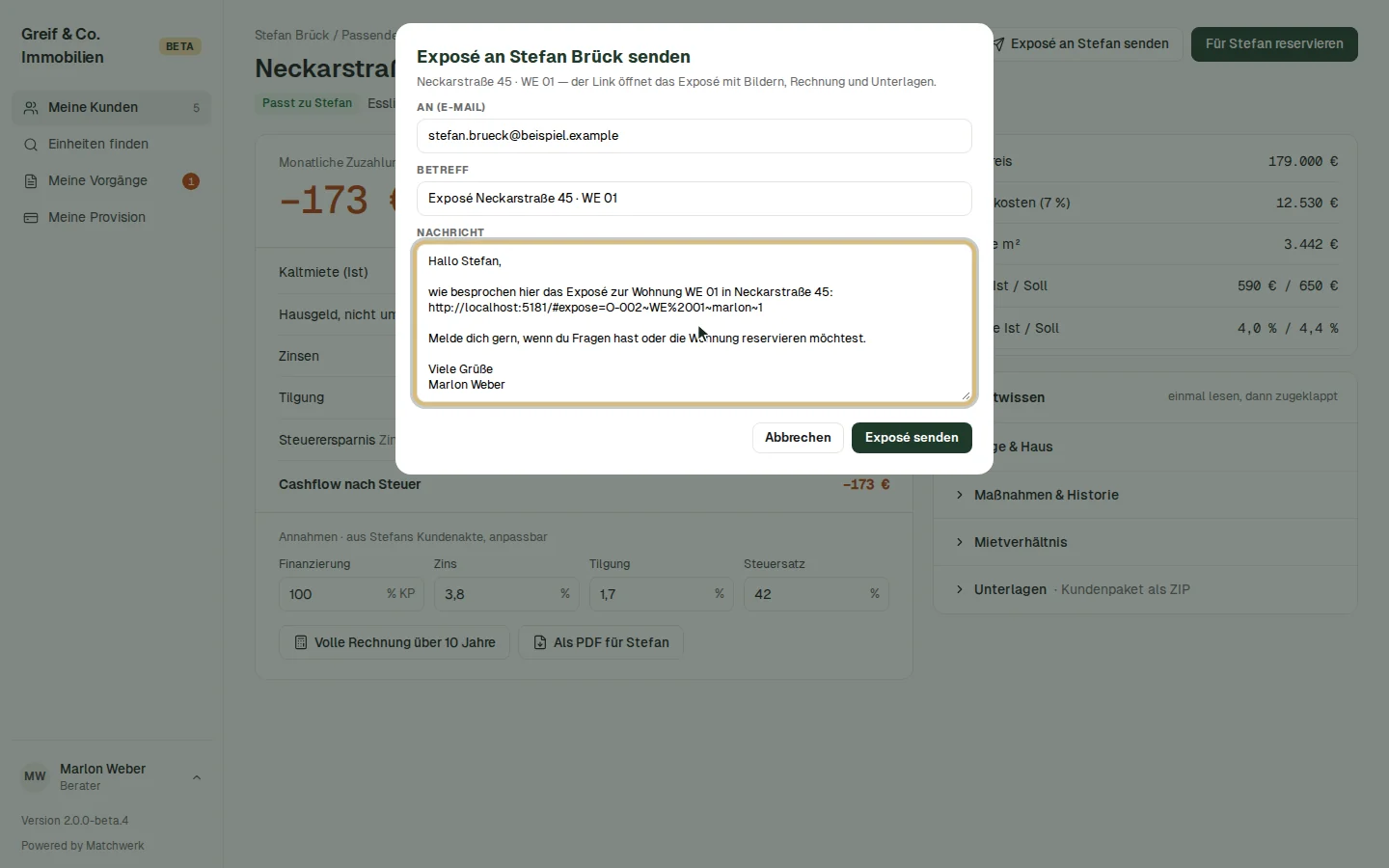Click the textarea resize handle in Nachricht

pos(966,395)
